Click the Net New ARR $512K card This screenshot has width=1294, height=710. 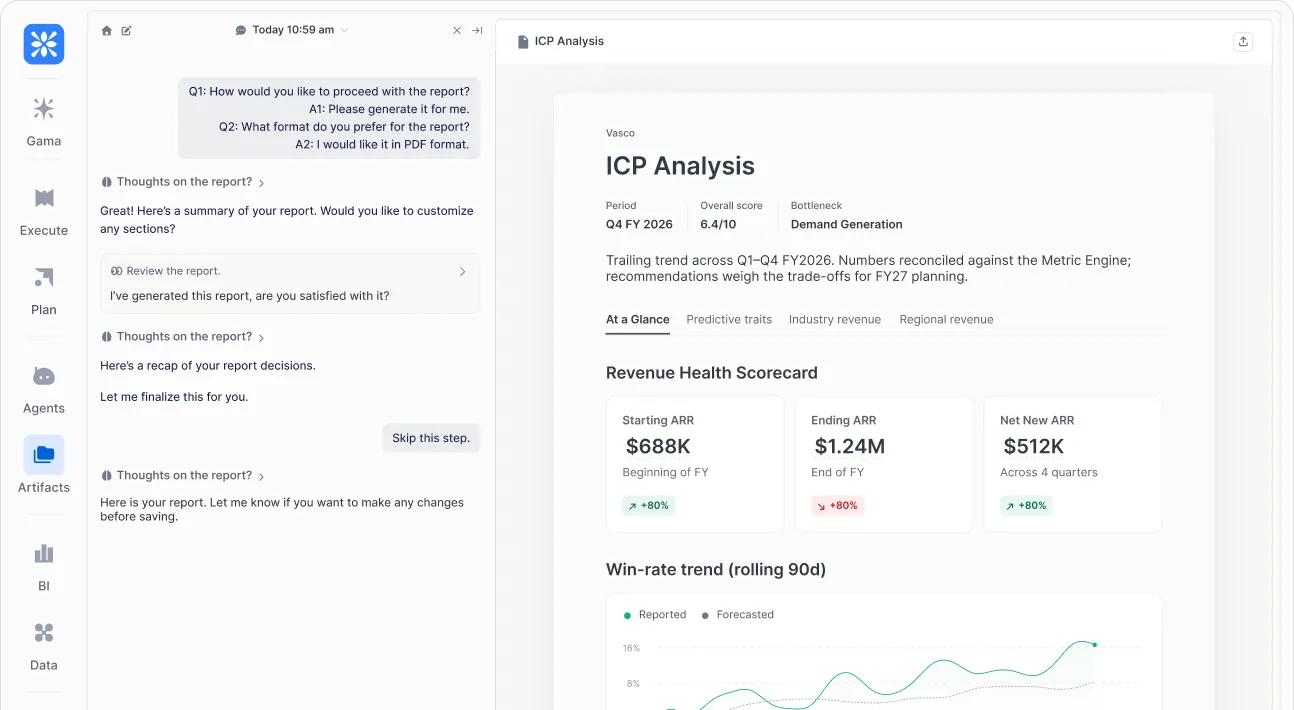click(1073, 464)
